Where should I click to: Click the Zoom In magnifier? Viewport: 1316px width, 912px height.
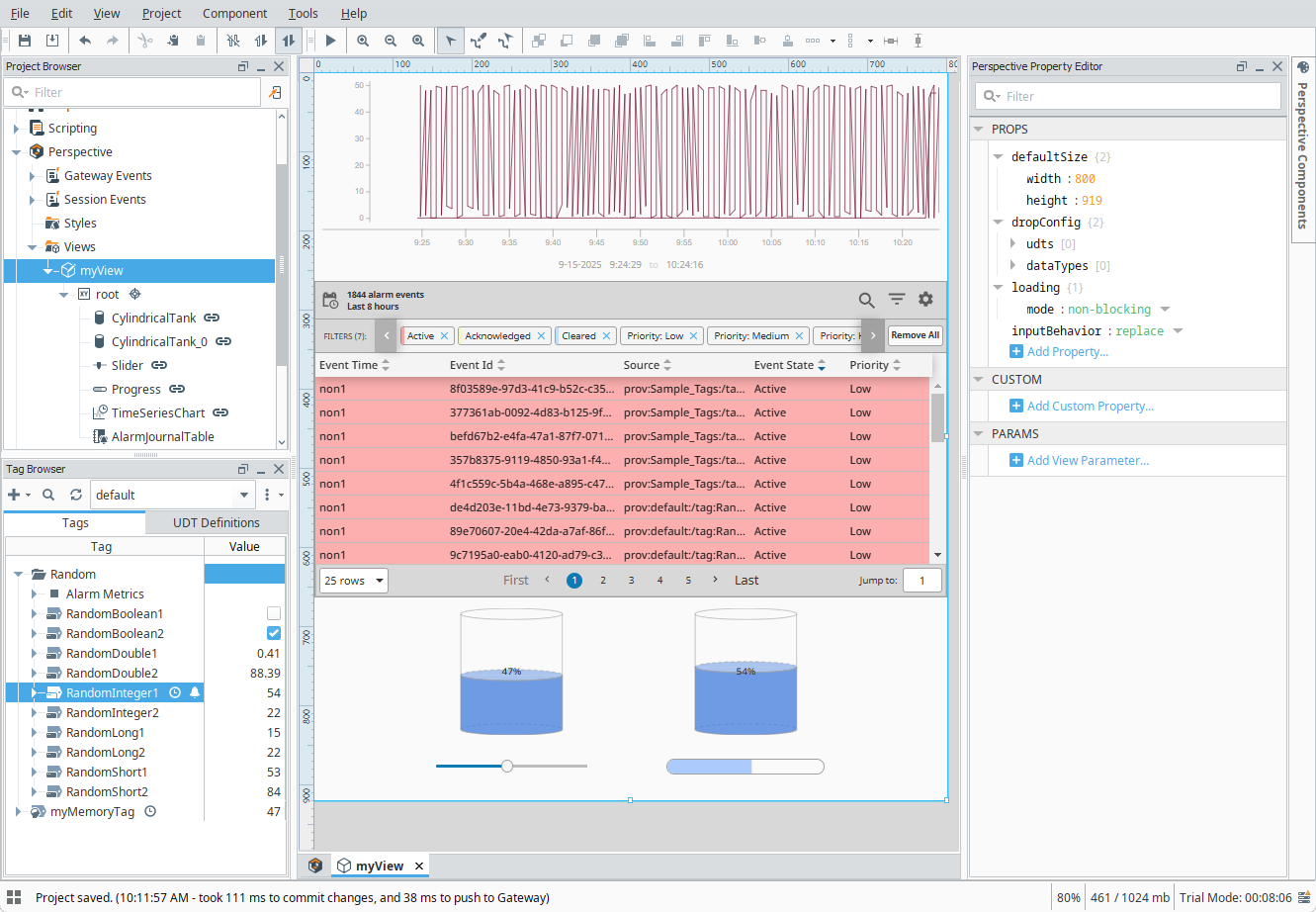pos(363,41)
